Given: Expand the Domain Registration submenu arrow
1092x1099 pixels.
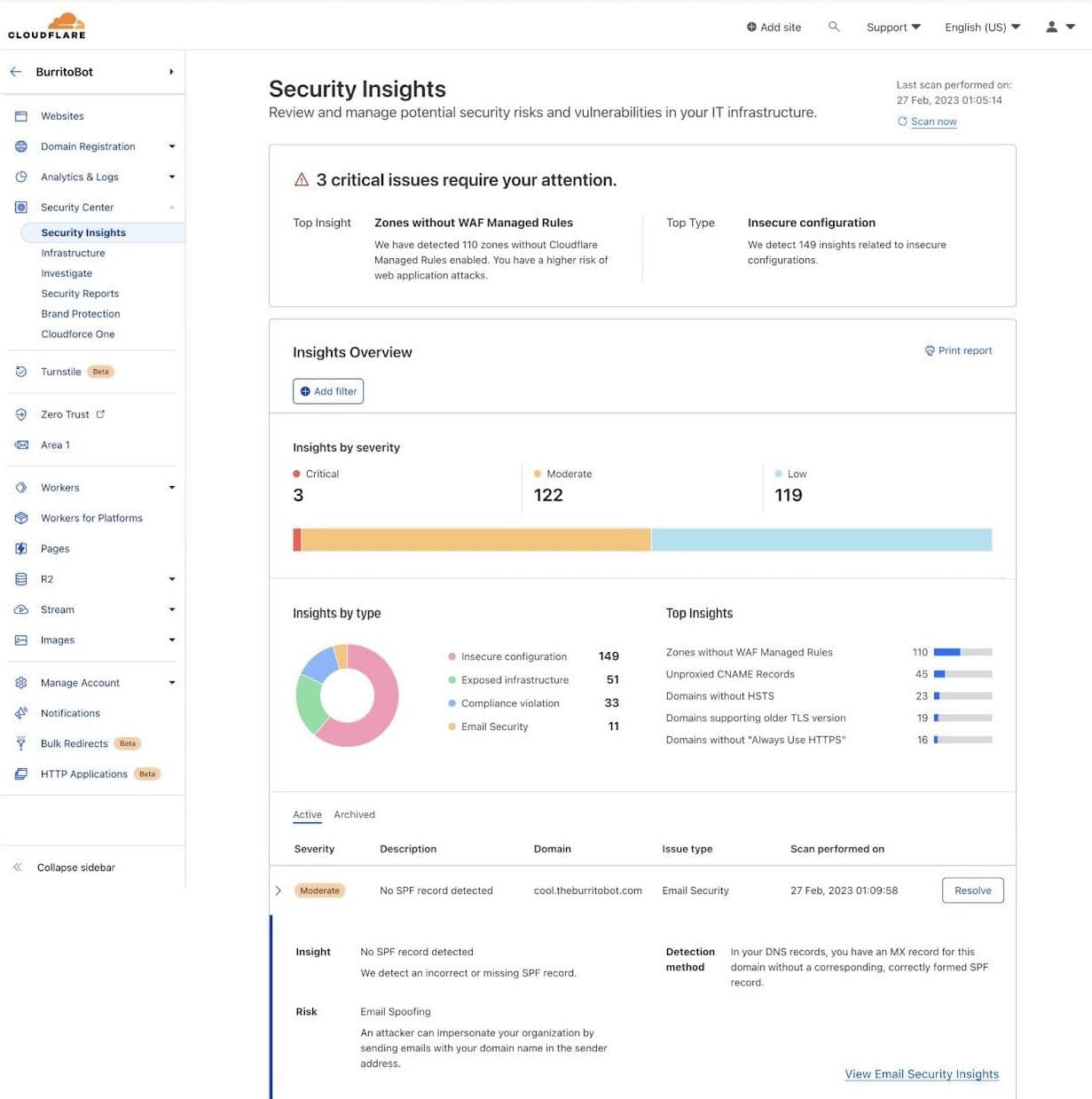Looking at the screenshot, I should [172, 146].
